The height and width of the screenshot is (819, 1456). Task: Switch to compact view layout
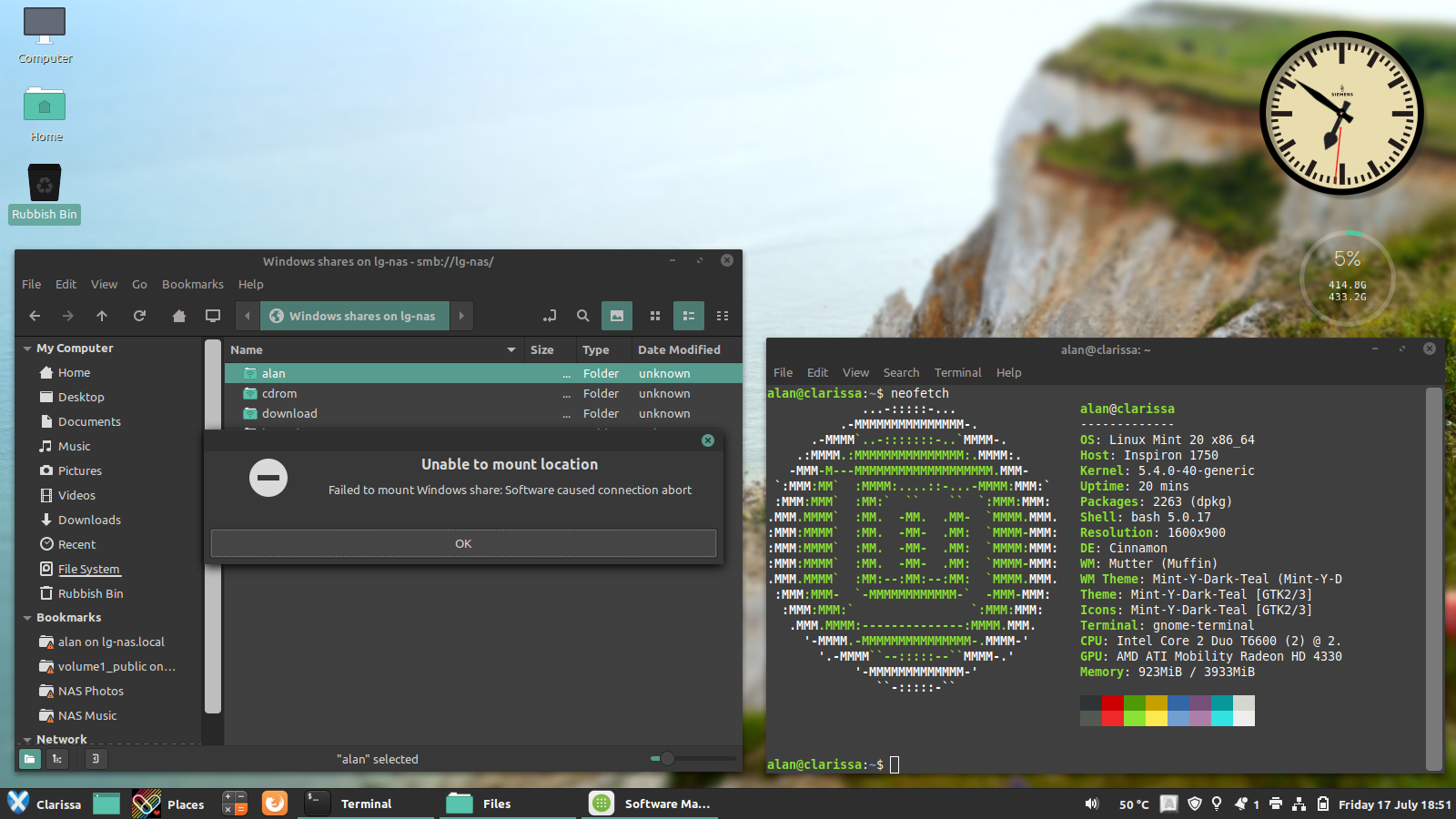point(723,316)
